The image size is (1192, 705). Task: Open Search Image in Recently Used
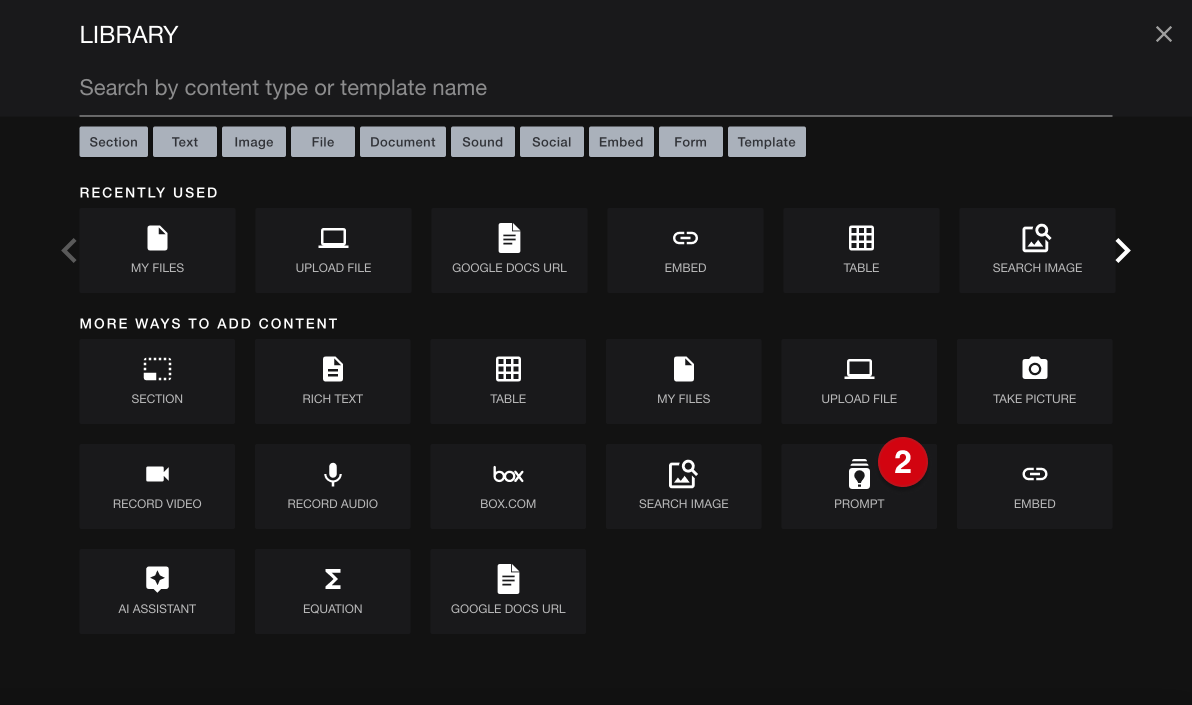click(1037, 250)
